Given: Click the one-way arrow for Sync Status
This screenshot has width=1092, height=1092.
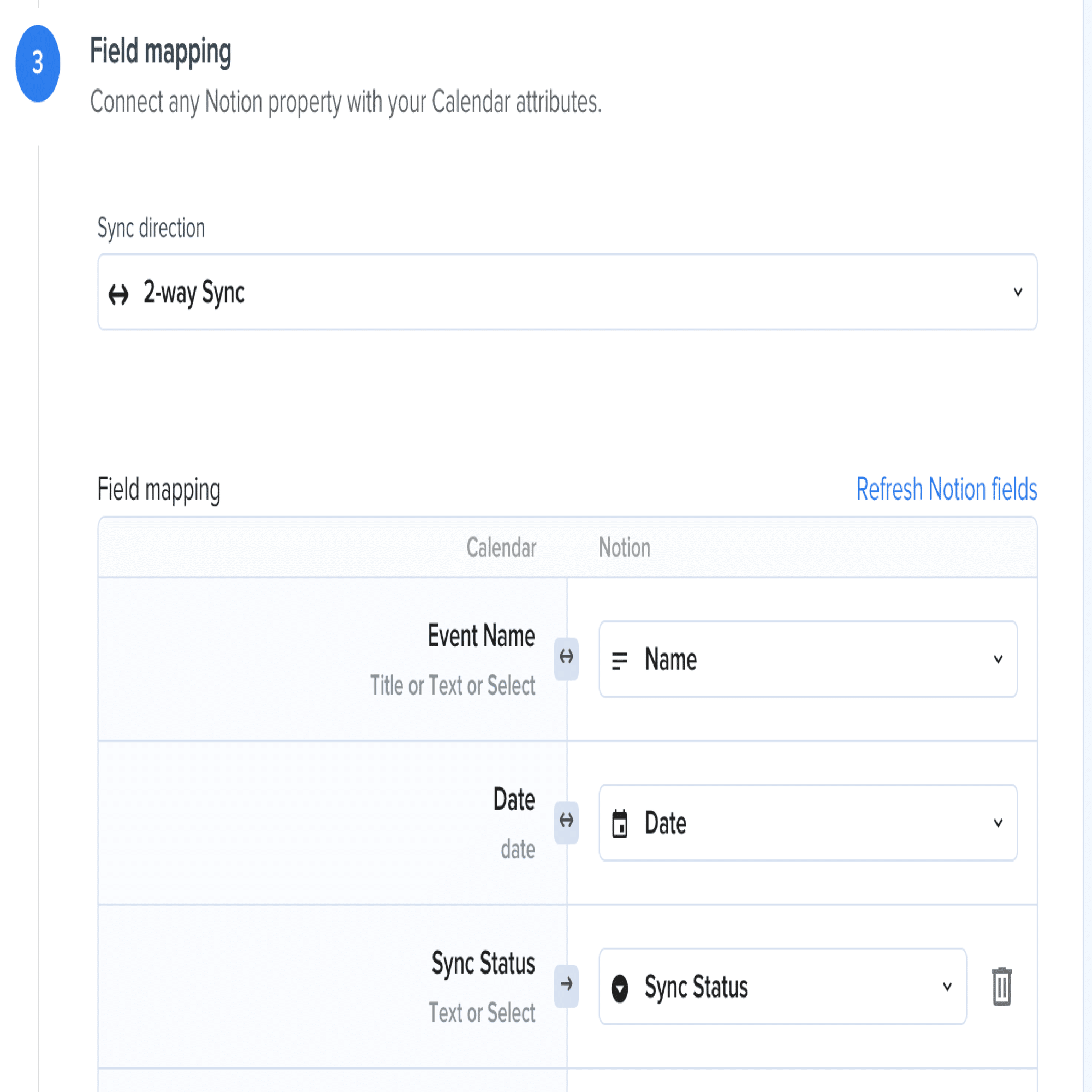Looking at the screenshot, I should point(566,986).
